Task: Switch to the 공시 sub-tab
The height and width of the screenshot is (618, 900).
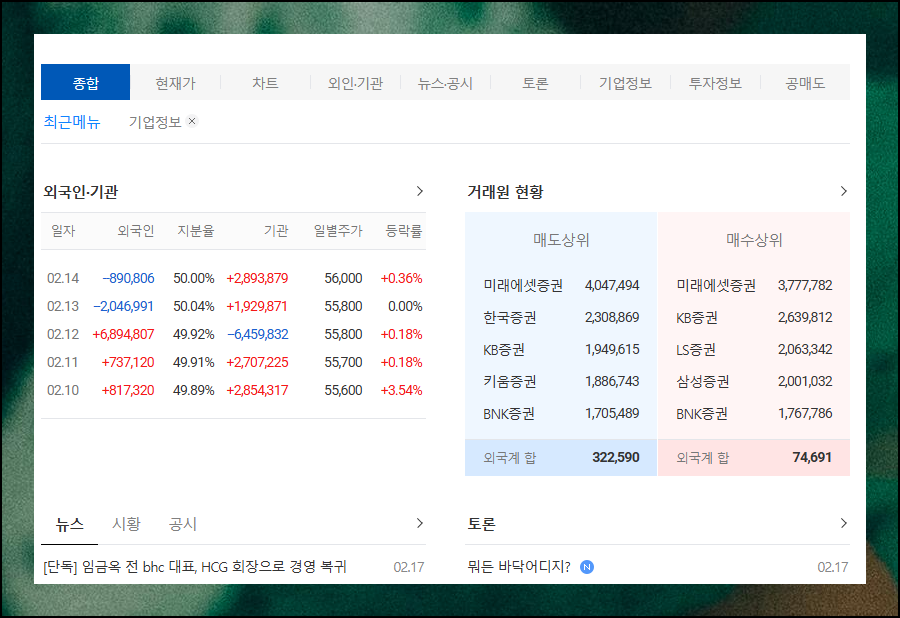Action: point(183,524)
